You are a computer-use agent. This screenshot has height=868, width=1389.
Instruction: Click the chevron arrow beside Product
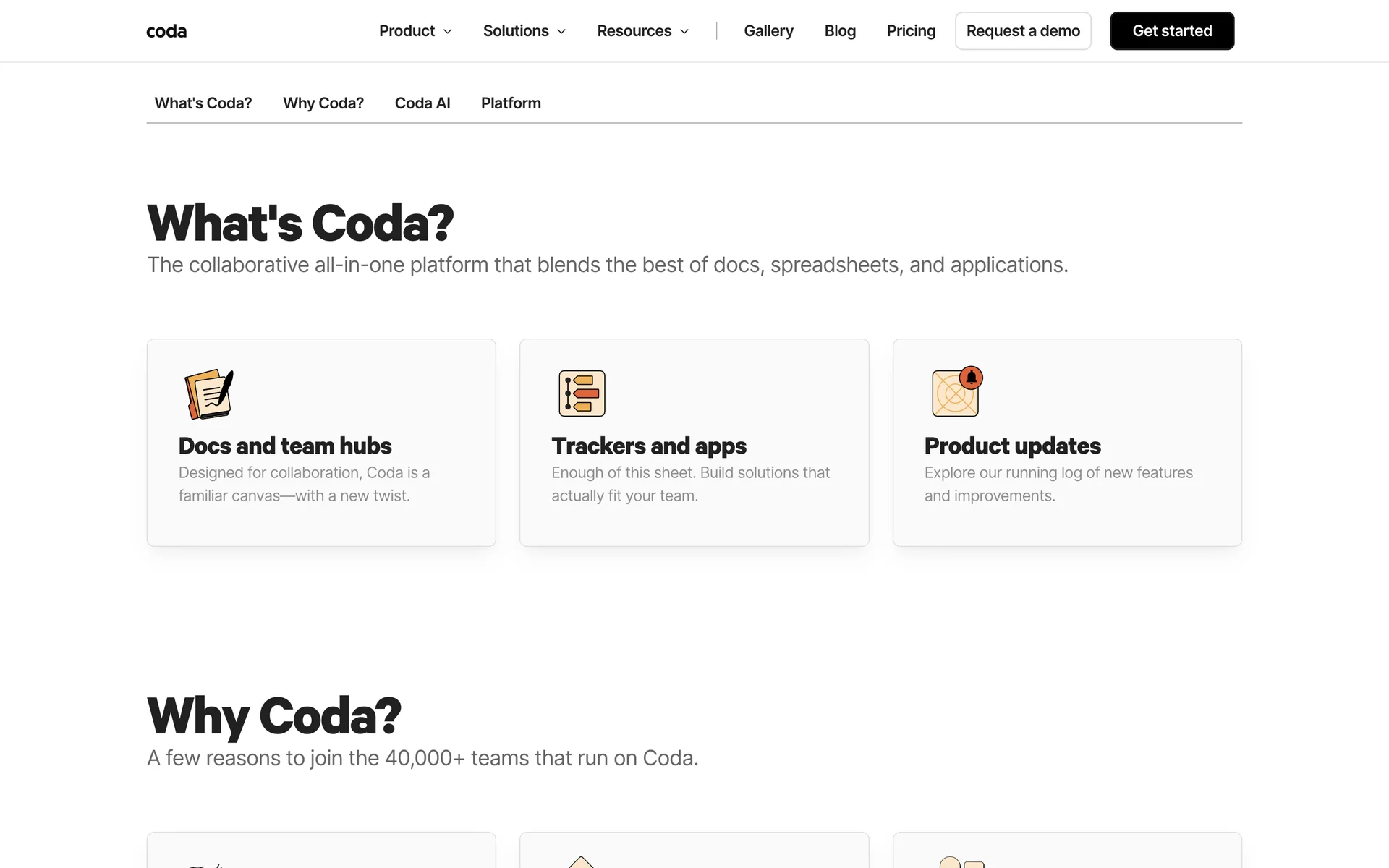point(448,32)
